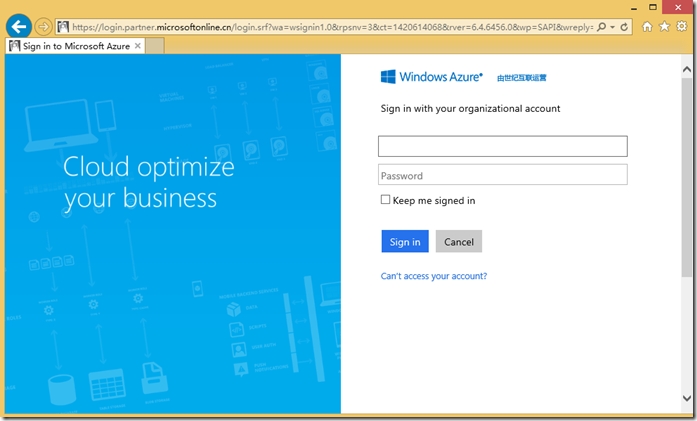
Task: Open a new blank tab
Action: coord(155,46)
